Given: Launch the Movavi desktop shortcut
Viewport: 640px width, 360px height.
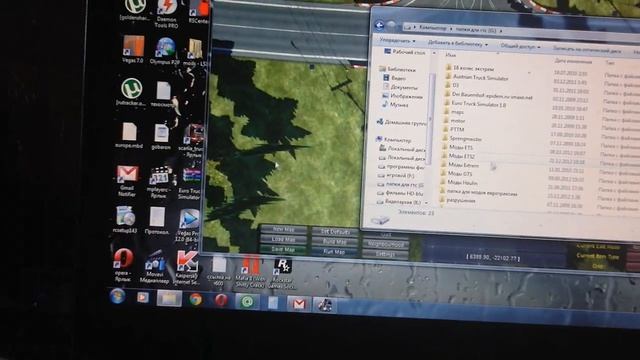Looking at the screenshot, I should [x=154, y=266].
